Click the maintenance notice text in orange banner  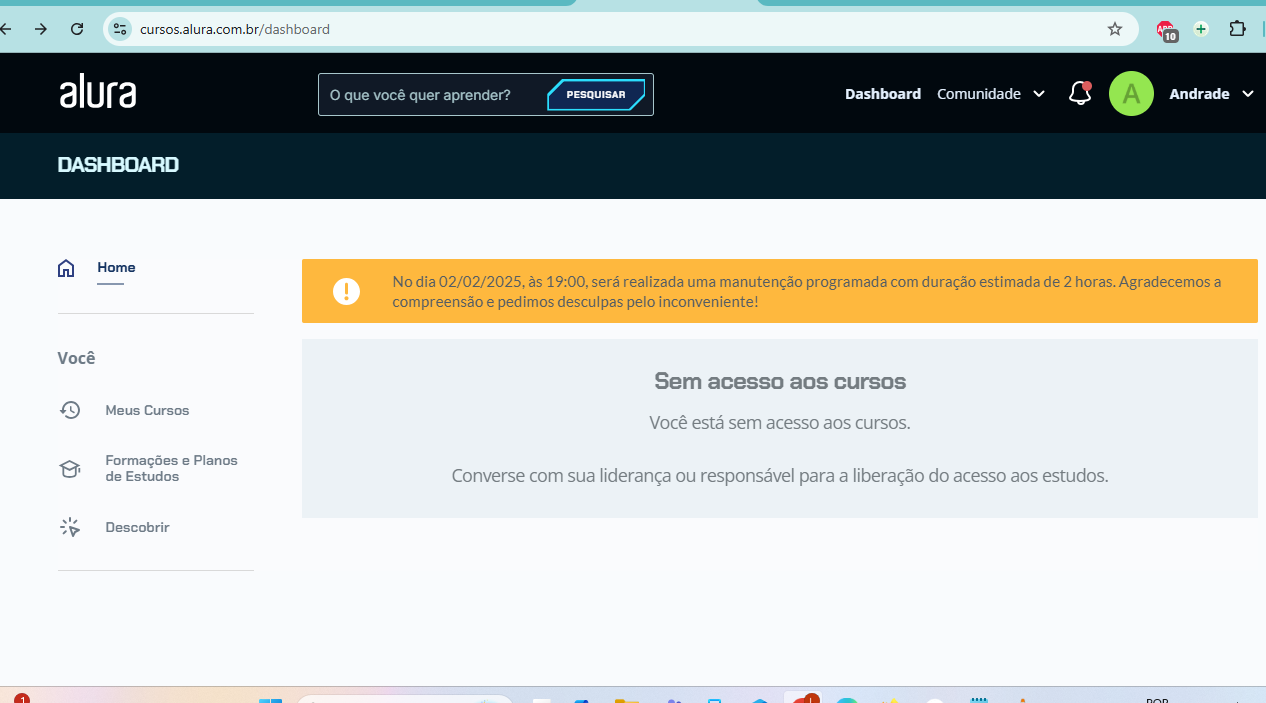click(807, 291)
